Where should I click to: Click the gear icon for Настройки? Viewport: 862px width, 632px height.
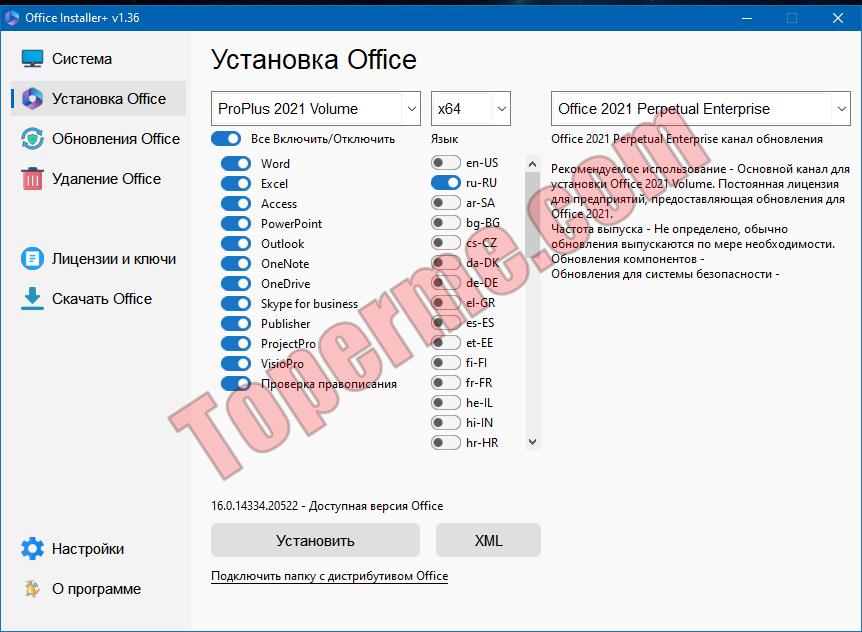pos(32,548)
